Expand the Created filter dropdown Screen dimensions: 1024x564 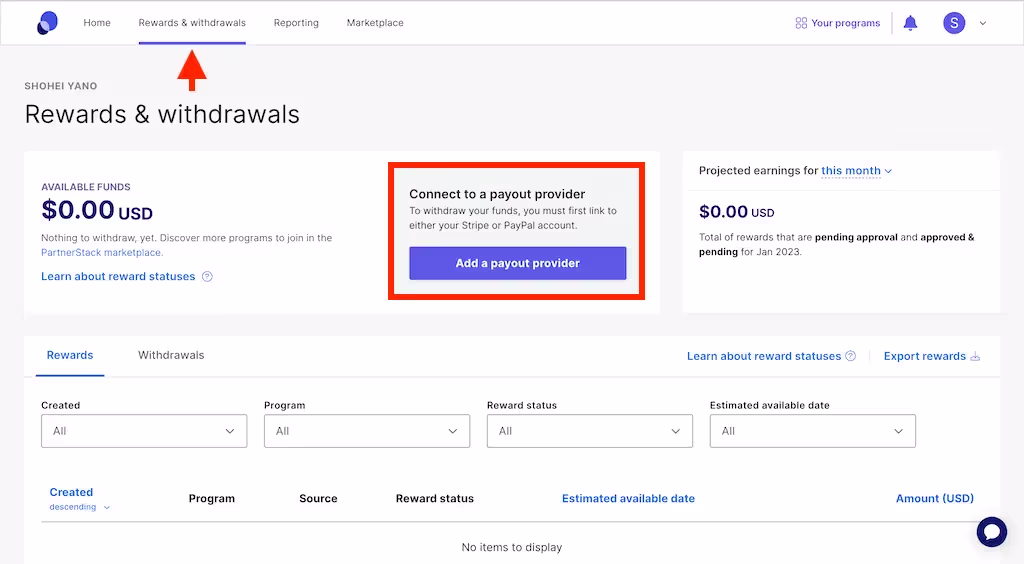pos(144,431)
